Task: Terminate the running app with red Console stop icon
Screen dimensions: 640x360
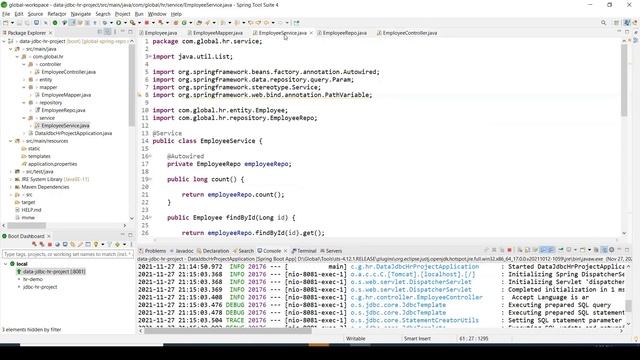Action: pos(509,250)
